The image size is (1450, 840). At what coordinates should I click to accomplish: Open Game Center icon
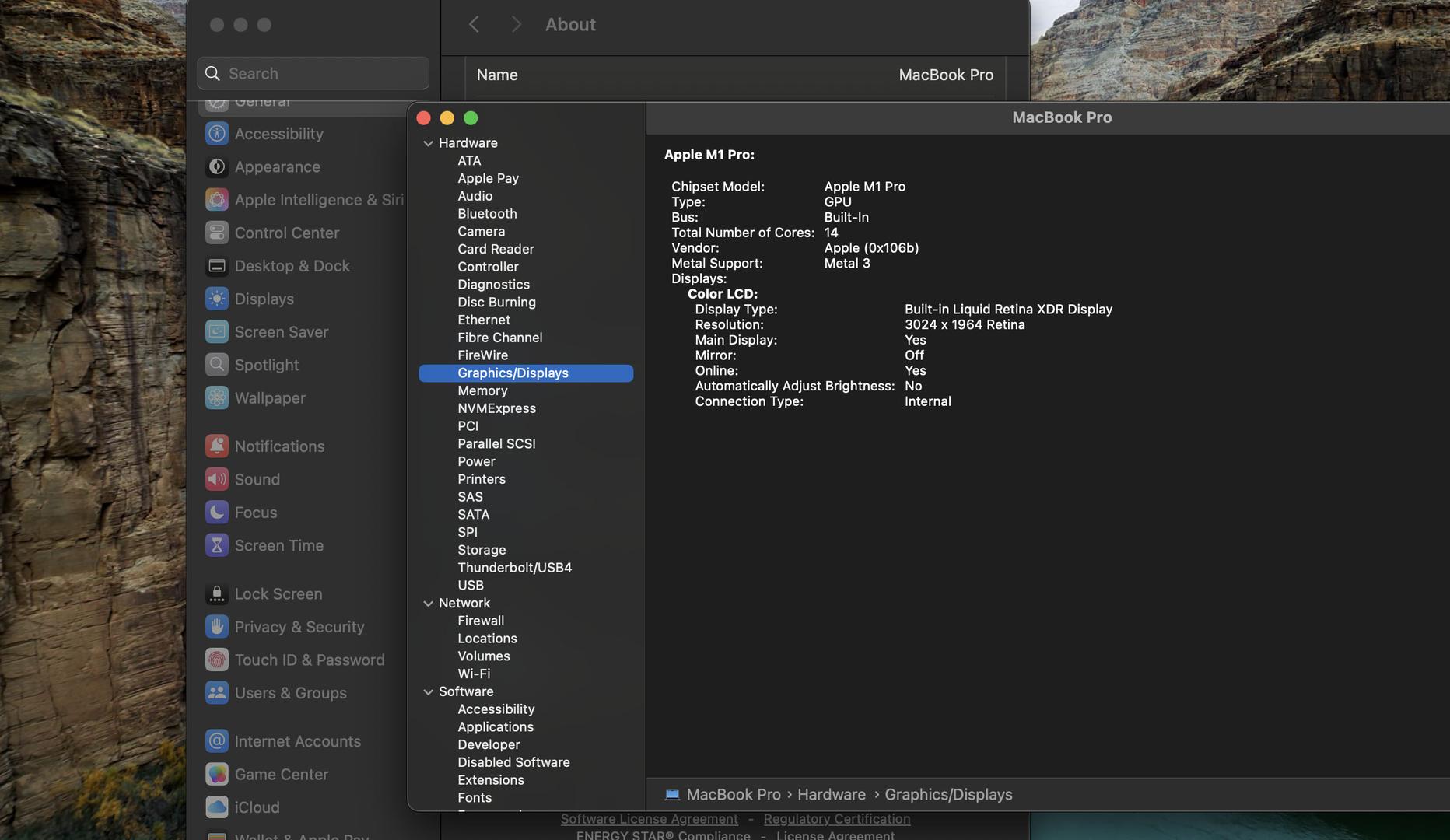(x=217, y=775)
